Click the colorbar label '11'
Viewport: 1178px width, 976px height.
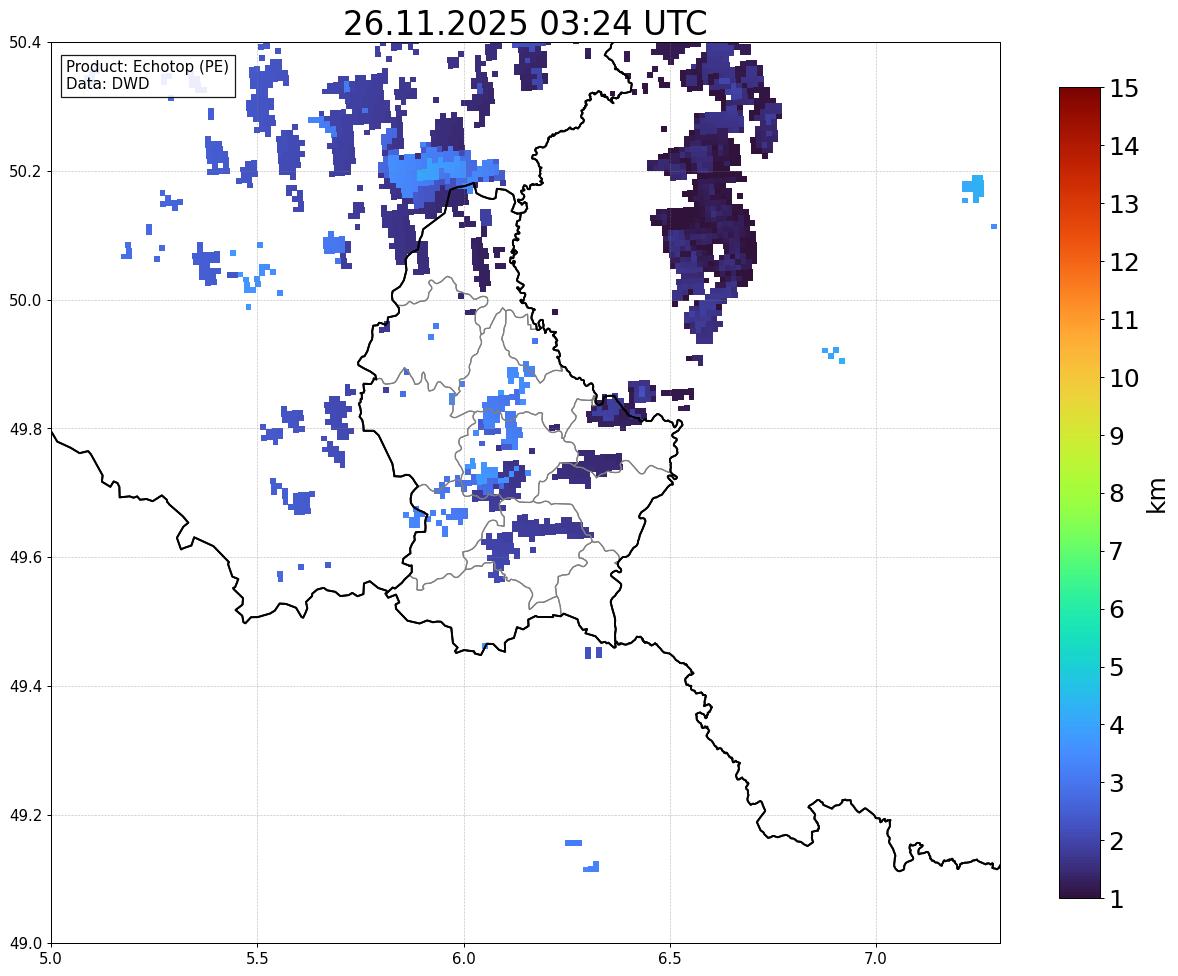1124,320
